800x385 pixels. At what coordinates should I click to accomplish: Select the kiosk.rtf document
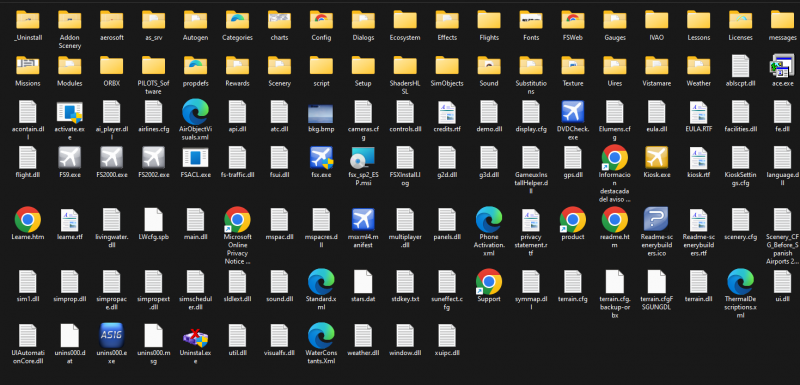[x=698, y=157]
